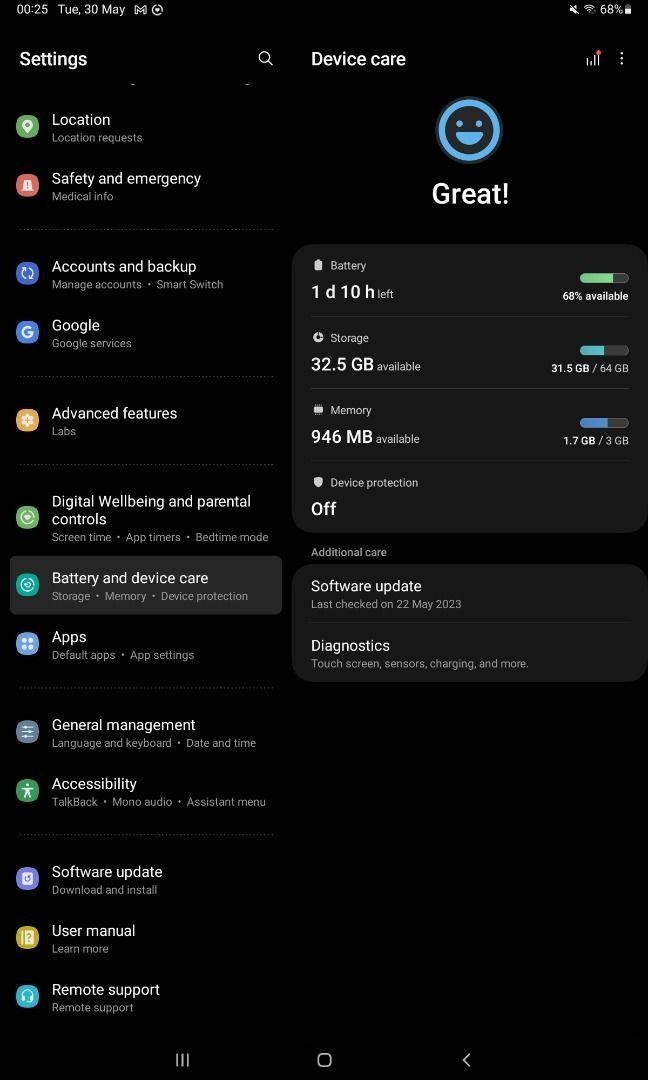Open Accounts and backup settings

[x=146, y=274]
